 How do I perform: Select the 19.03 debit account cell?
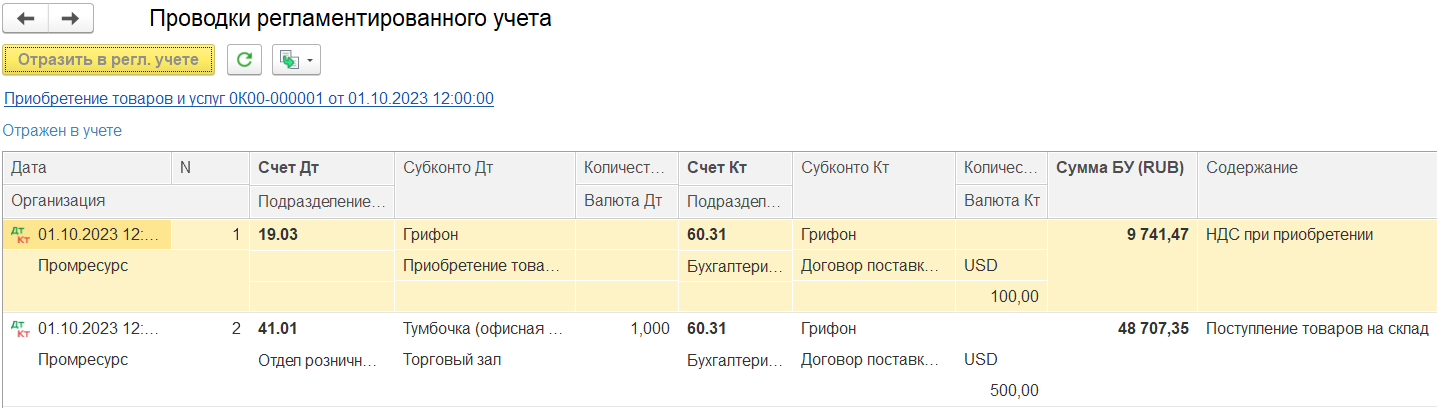click(321, 235)
